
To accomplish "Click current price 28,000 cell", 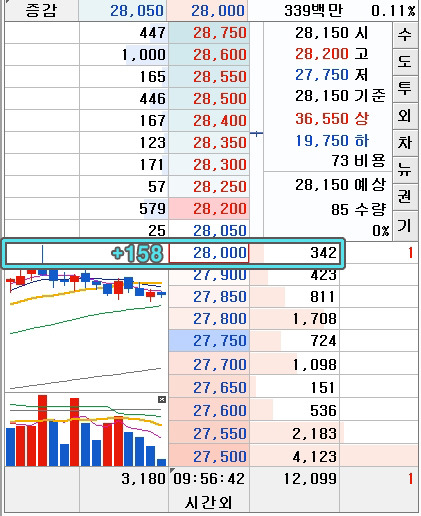I will pos(209,253).
